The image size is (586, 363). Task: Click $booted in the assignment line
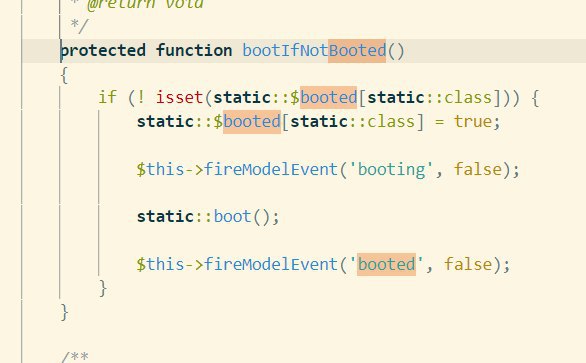(247, 121)
